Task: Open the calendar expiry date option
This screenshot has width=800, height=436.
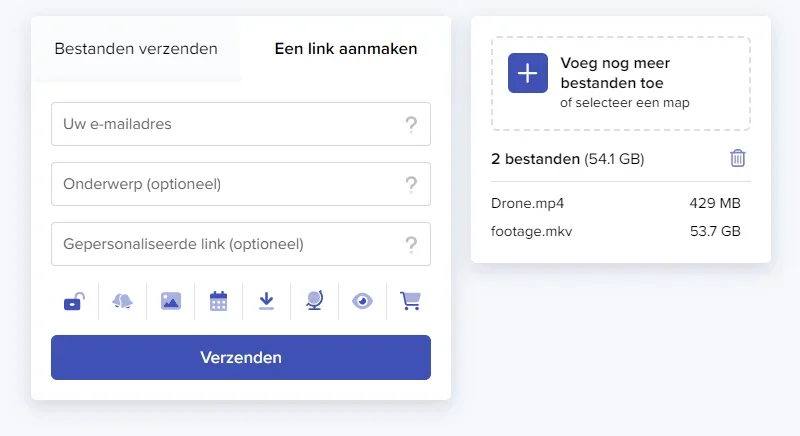Action: pyautogui.click(x=219, y=300)
